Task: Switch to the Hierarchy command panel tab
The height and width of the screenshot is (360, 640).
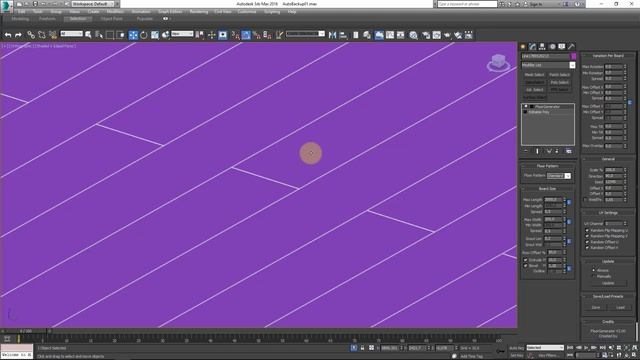Action: (542, 47)
